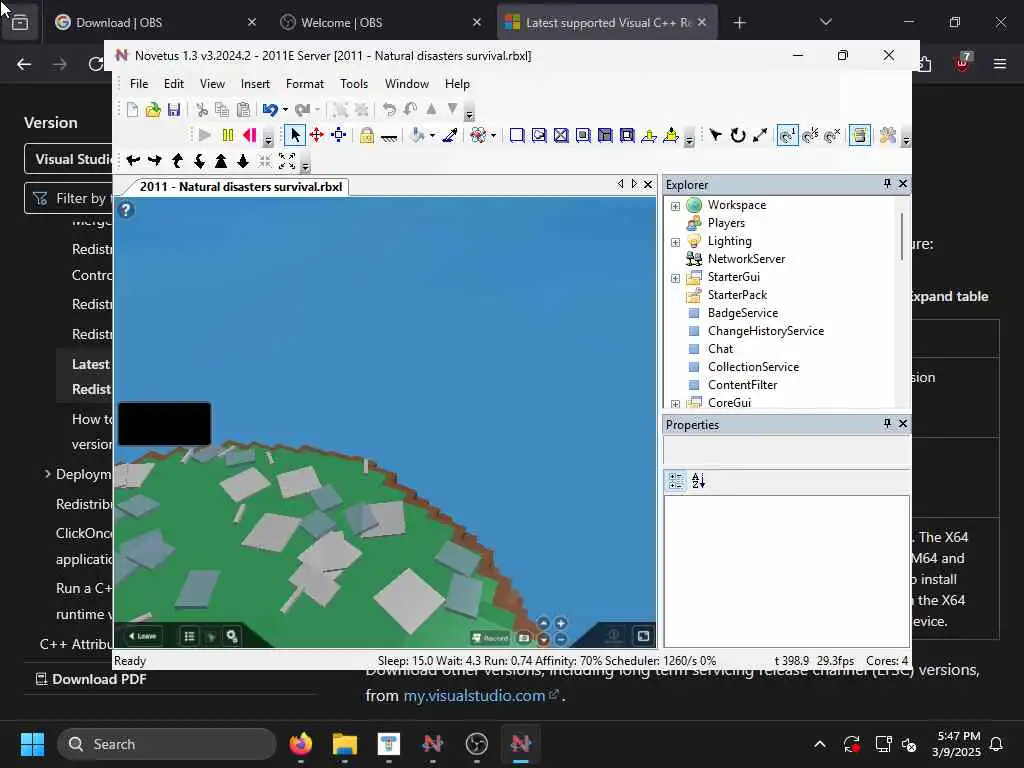Open the Tools menu
This screenshot has width=1024, height=768.
click(x=354, y=84)
